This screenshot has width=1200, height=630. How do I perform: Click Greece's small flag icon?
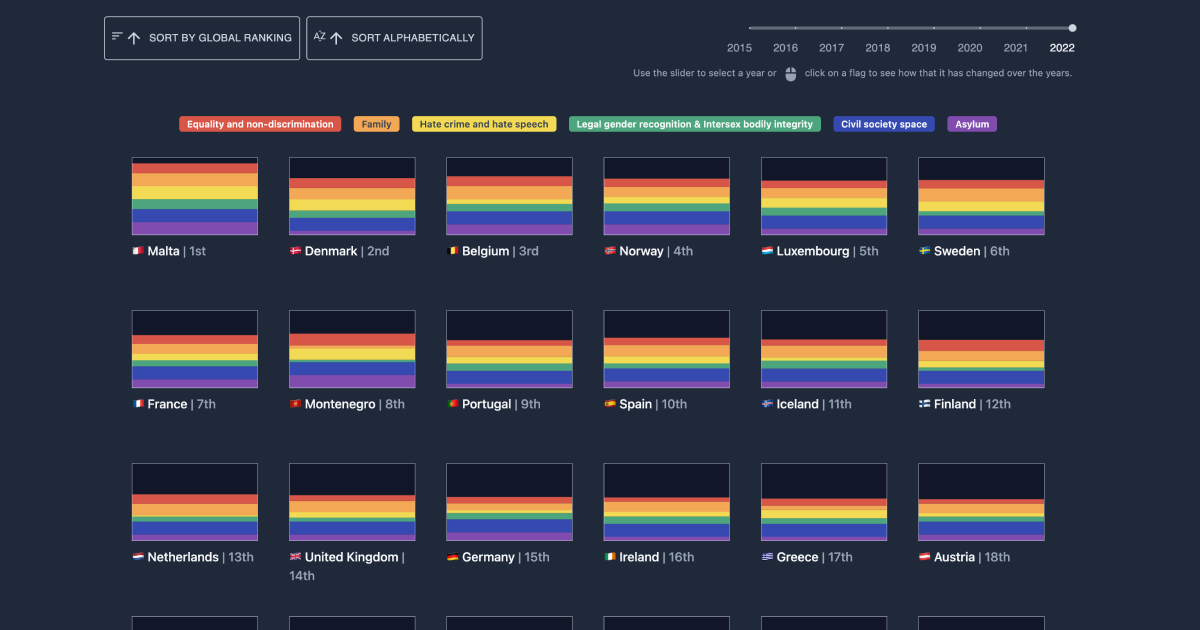(767, 557)
